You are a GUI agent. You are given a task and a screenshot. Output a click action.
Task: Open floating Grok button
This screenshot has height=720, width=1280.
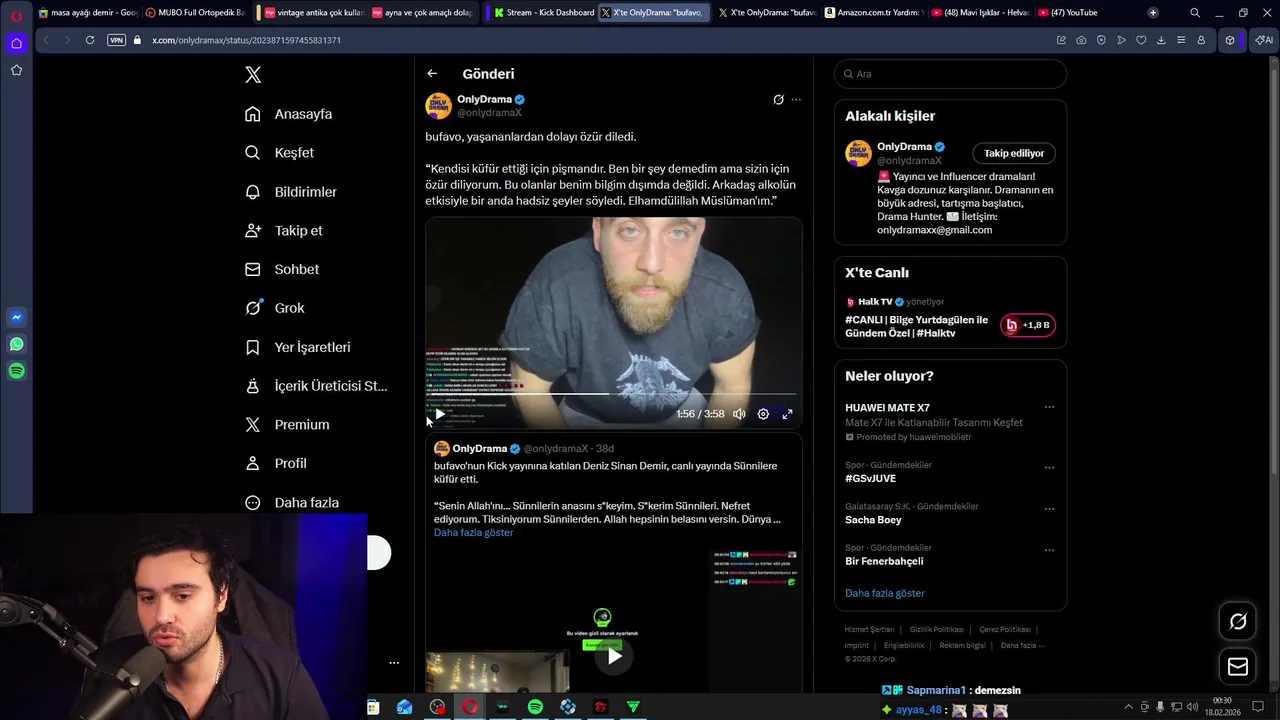1238,622
